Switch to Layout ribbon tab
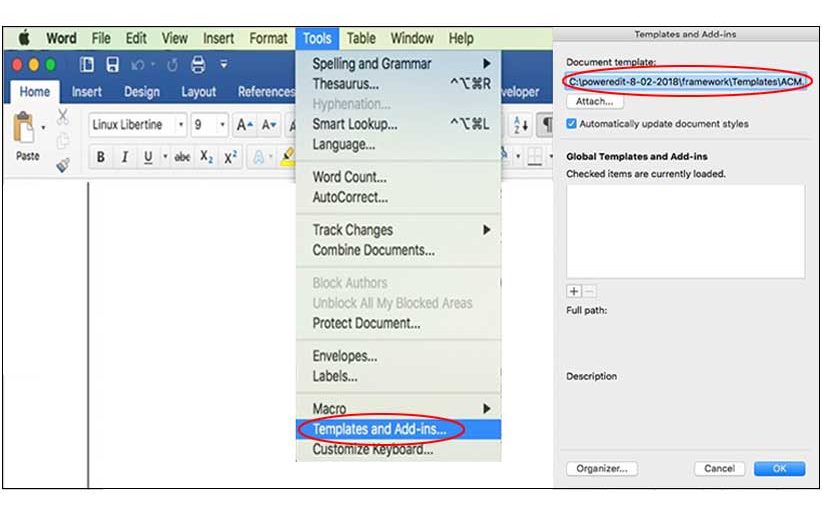 click(x=198, y=92)
